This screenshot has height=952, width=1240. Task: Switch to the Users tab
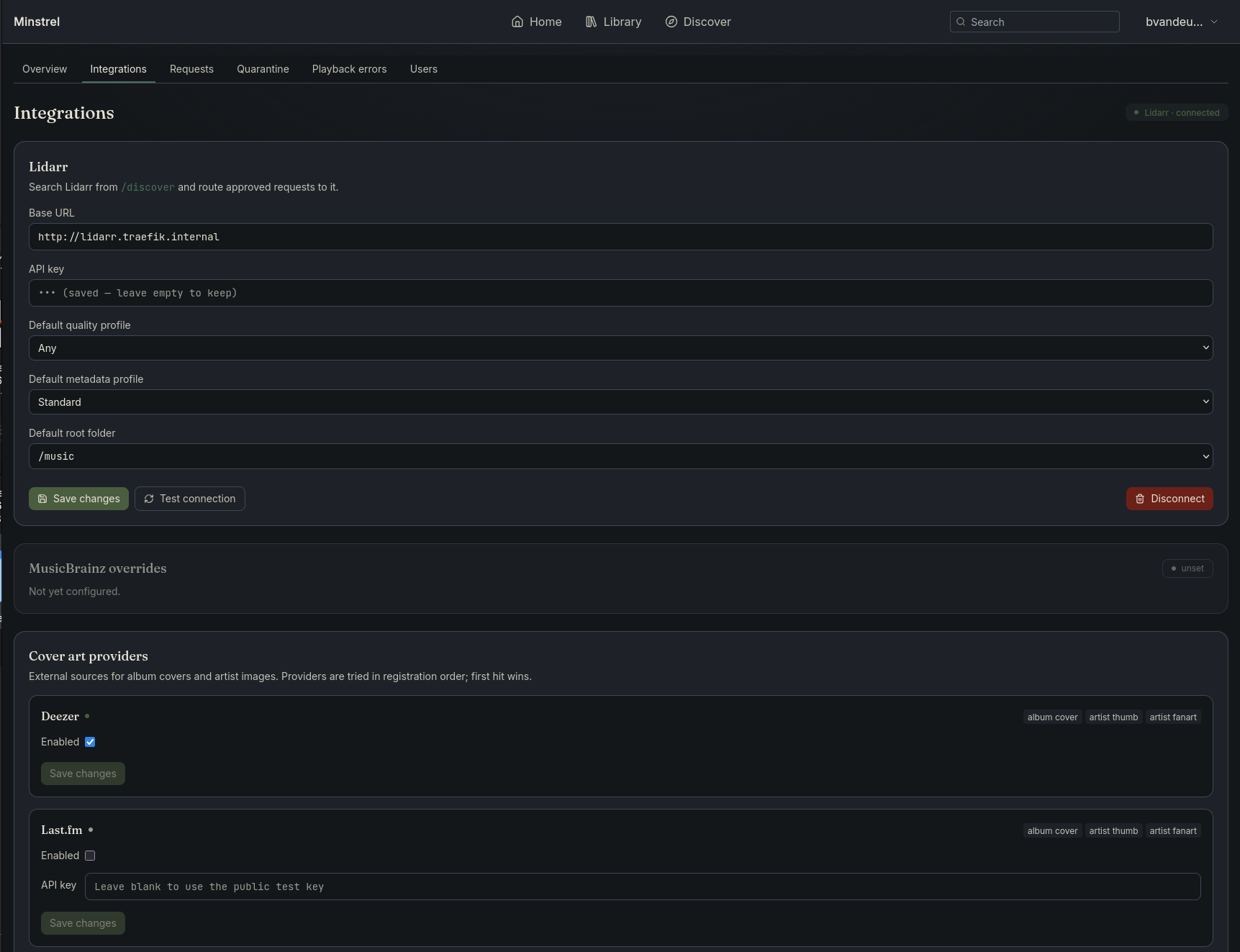[x=423, y=69]
